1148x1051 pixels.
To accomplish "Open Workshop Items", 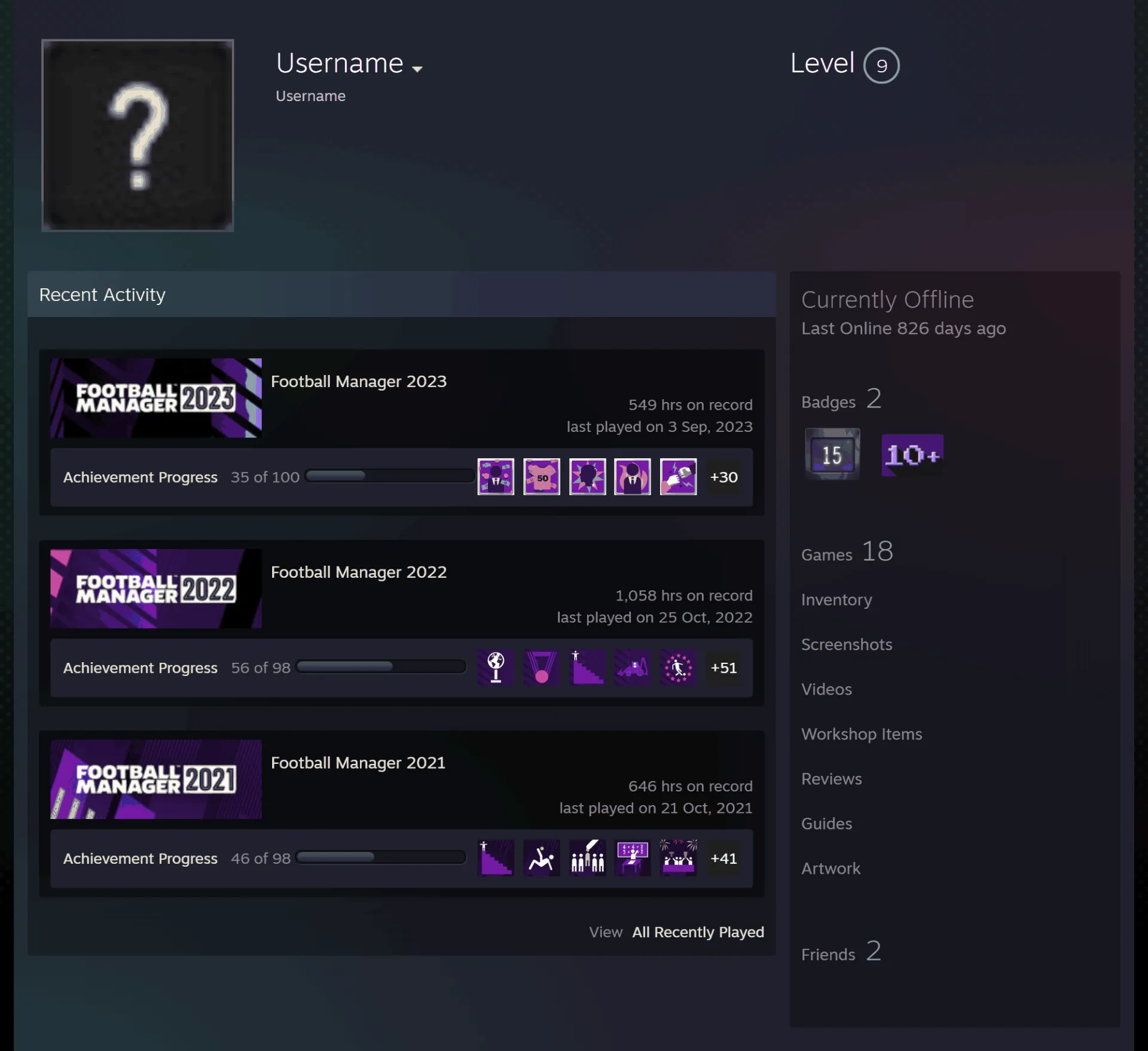I will coord(862,734).
